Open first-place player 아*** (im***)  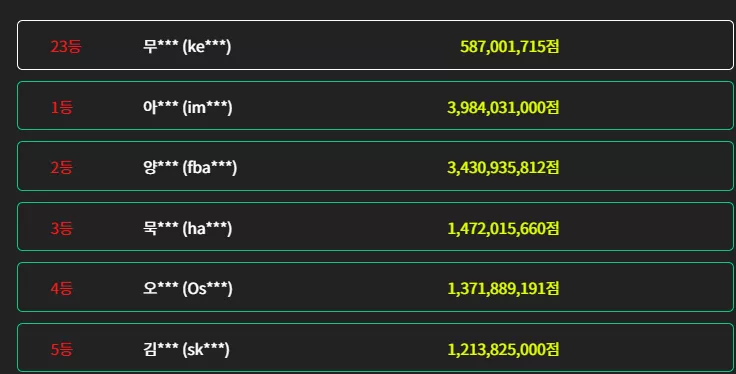[x=187, y=107]
